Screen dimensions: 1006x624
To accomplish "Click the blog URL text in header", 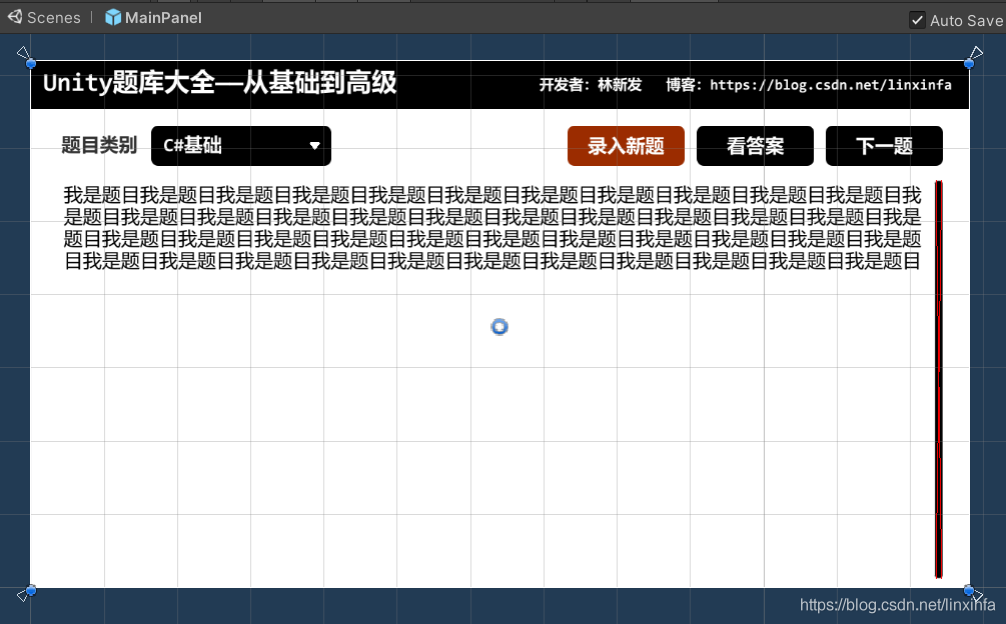I will pyautogui.click(x=830, y=85).
